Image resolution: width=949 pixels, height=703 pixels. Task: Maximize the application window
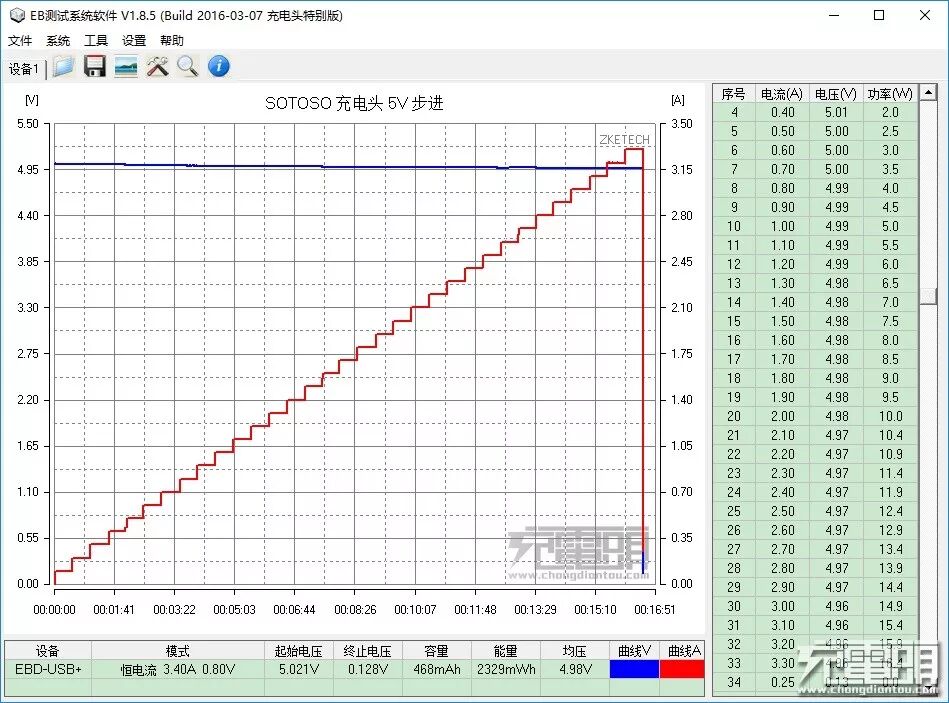click(879, 15)
